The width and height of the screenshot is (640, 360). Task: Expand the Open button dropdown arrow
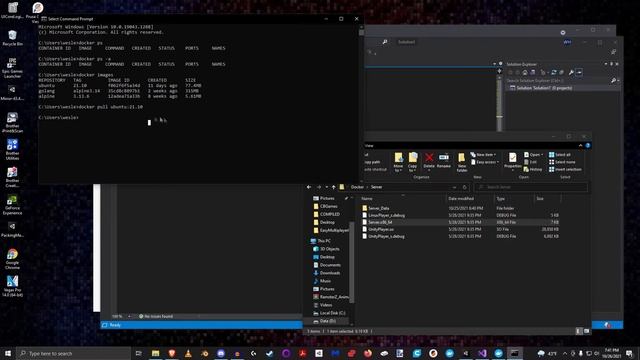[542, 155]
